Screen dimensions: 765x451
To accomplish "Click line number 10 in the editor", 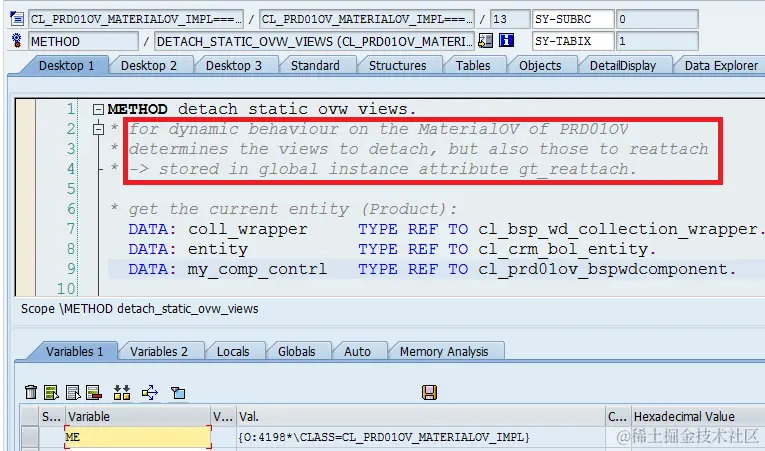I will click(67, 289).
